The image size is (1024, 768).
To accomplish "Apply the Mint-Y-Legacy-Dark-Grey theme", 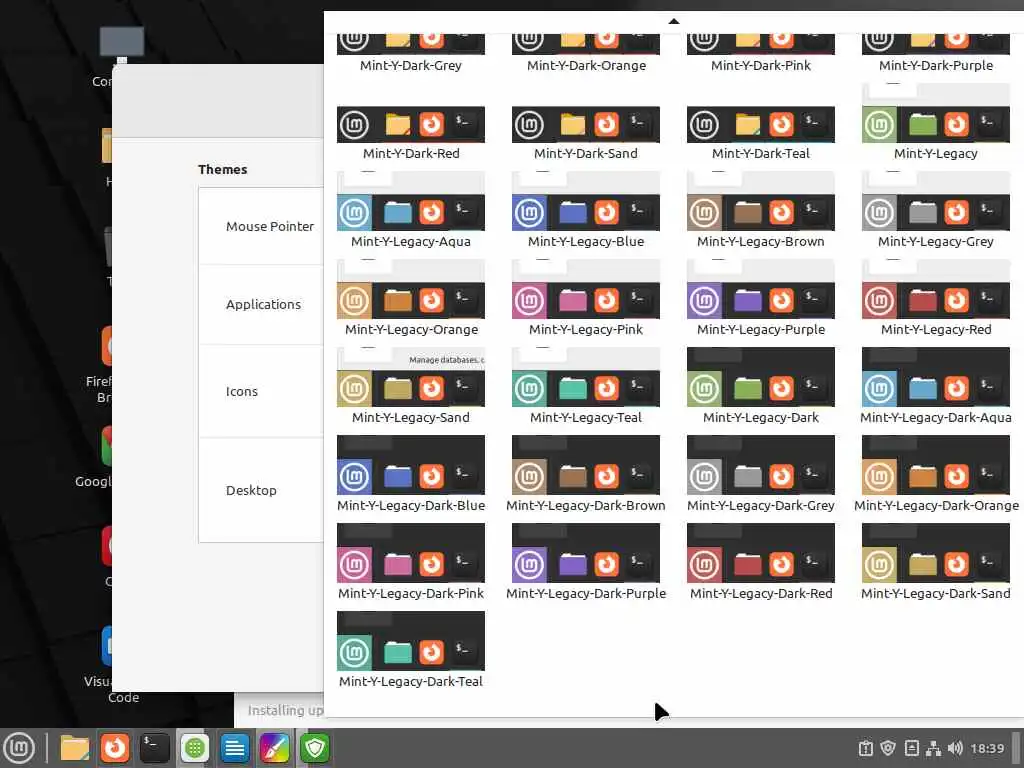I will tap(761, 475).
